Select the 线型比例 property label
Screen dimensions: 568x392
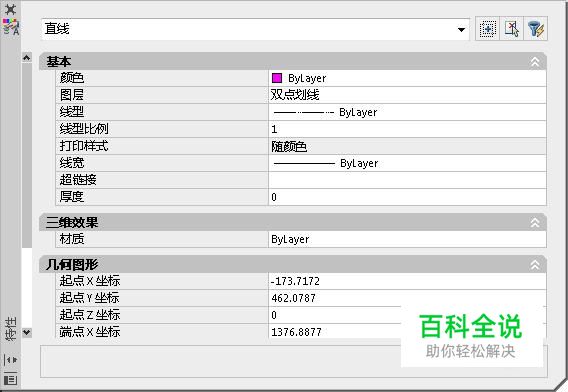84,129
